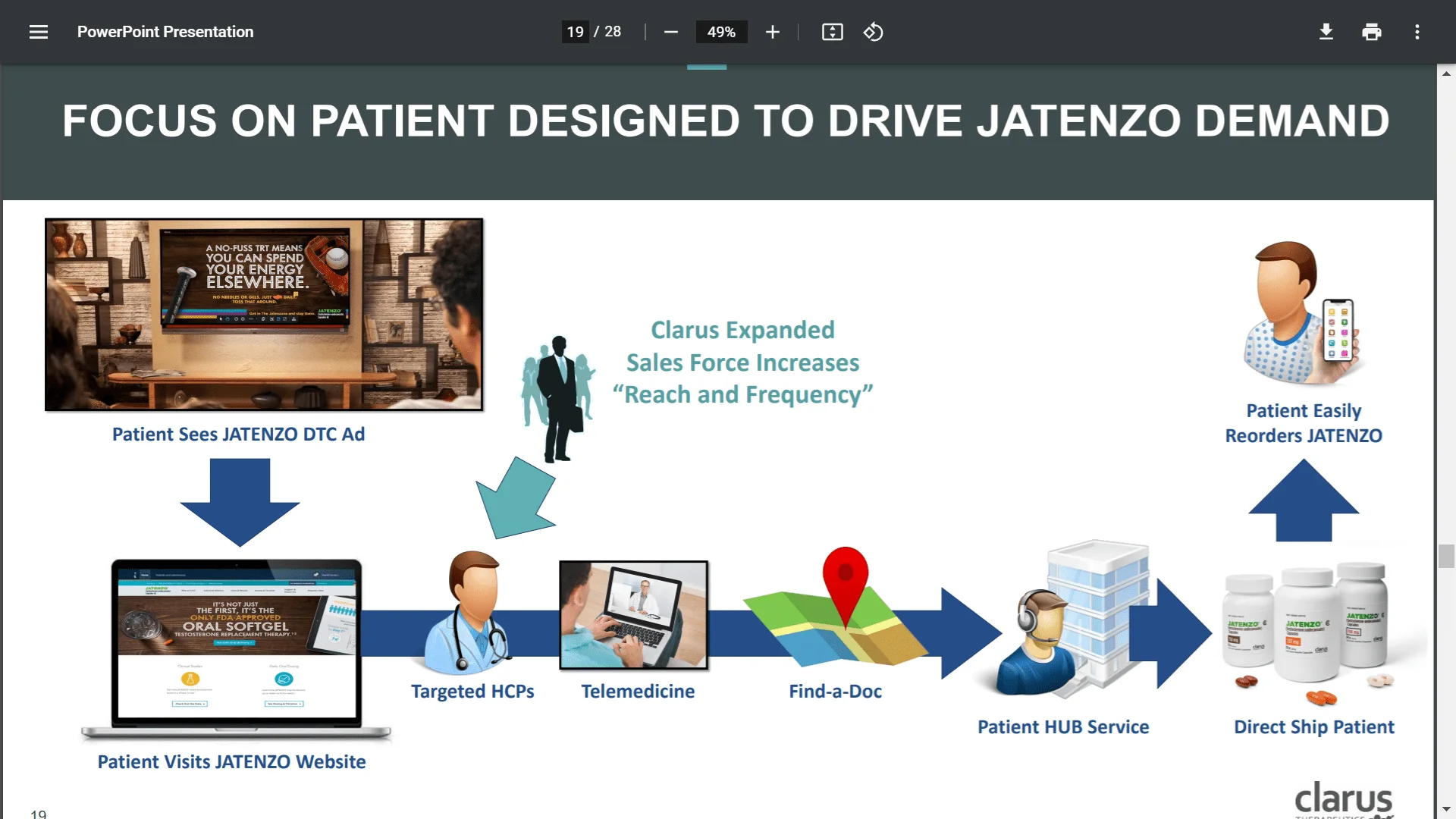
Task: Click the scrollbar up arrow
Action: point(1446,74)
